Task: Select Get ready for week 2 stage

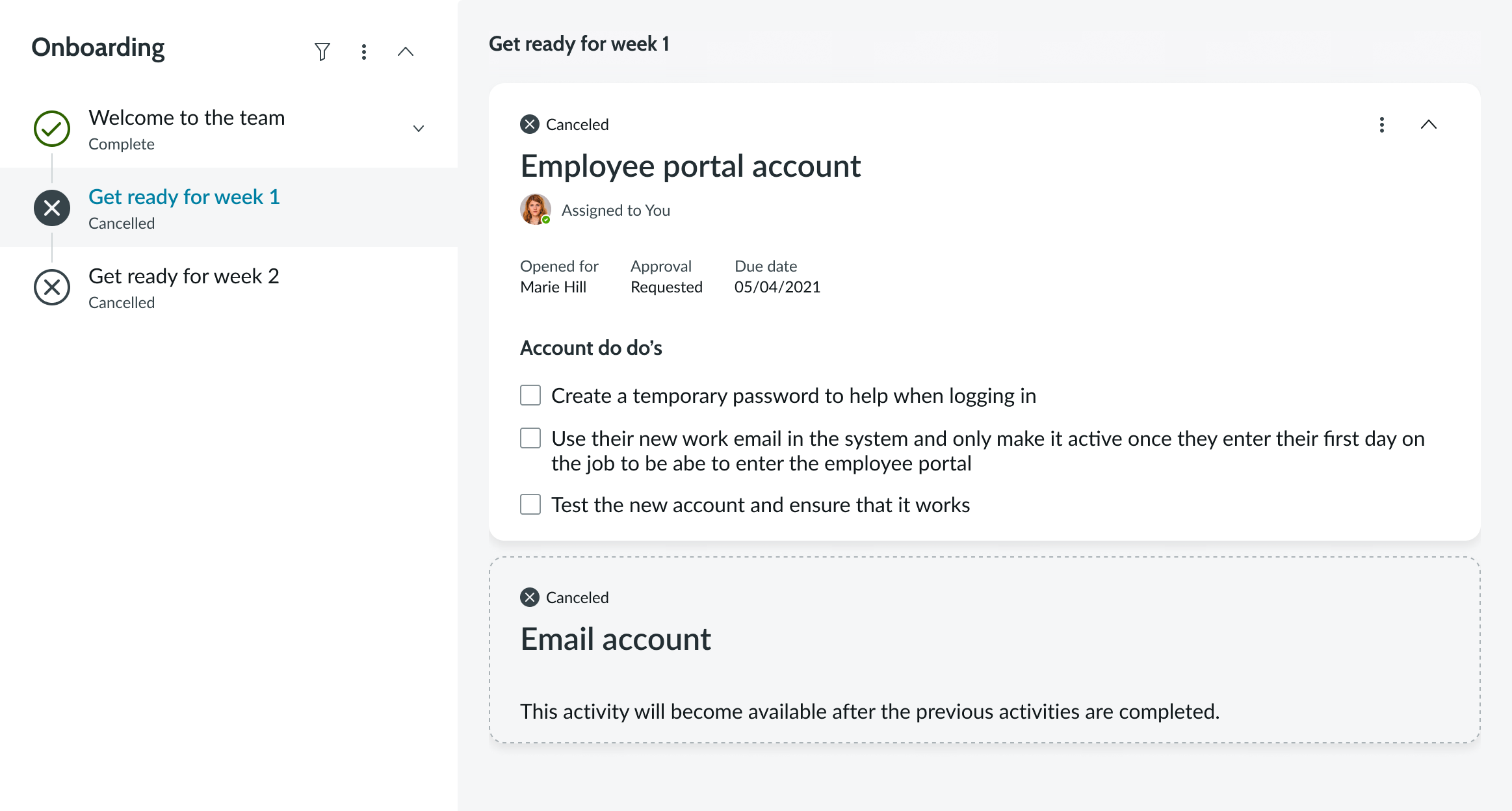Action: coord(184,276)
